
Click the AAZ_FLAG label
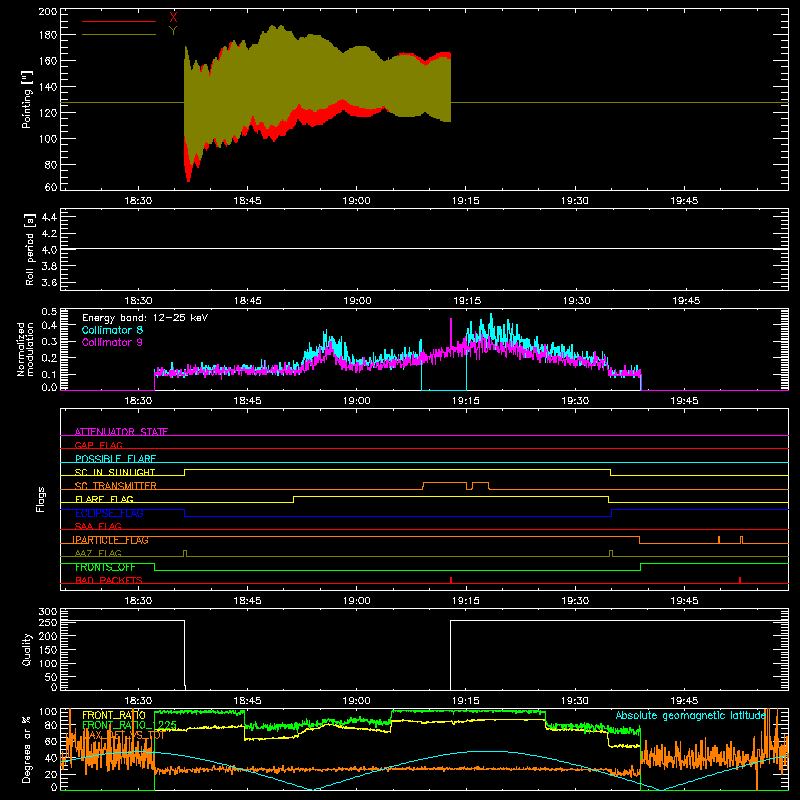(98, 553)
